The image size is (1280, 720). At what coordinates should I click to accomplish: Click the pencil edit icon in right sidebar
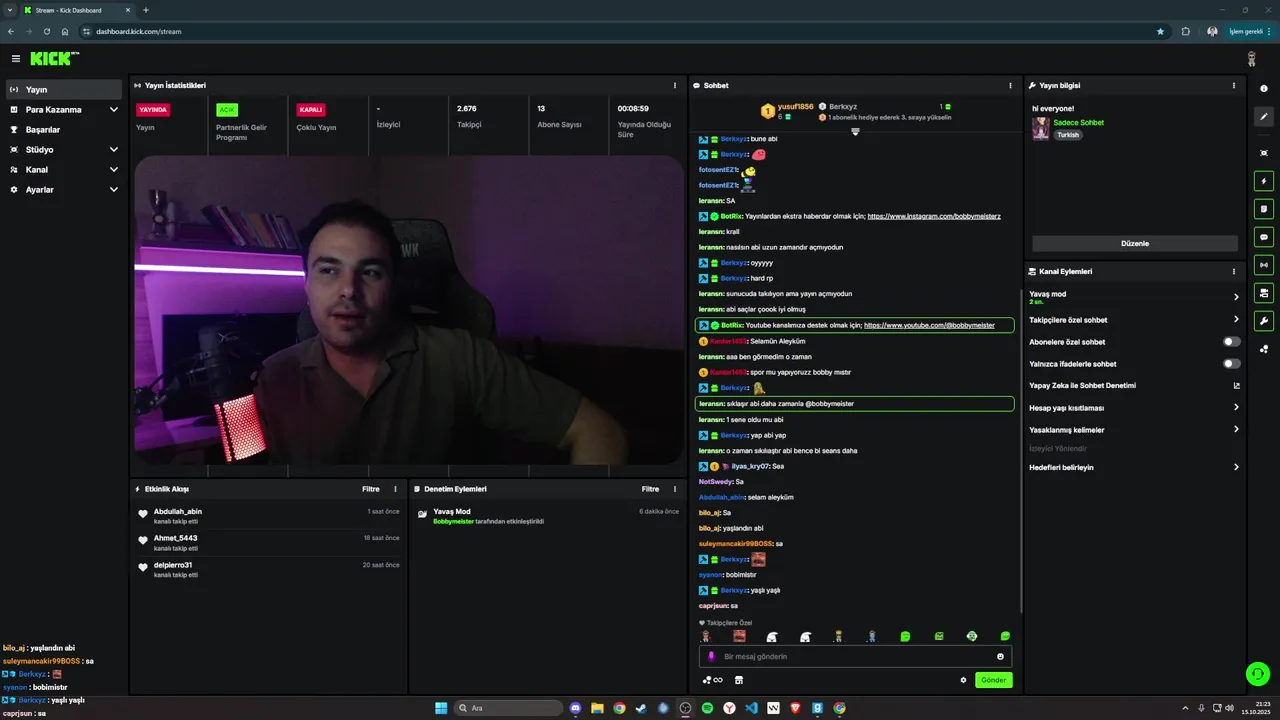point(1264,117)
